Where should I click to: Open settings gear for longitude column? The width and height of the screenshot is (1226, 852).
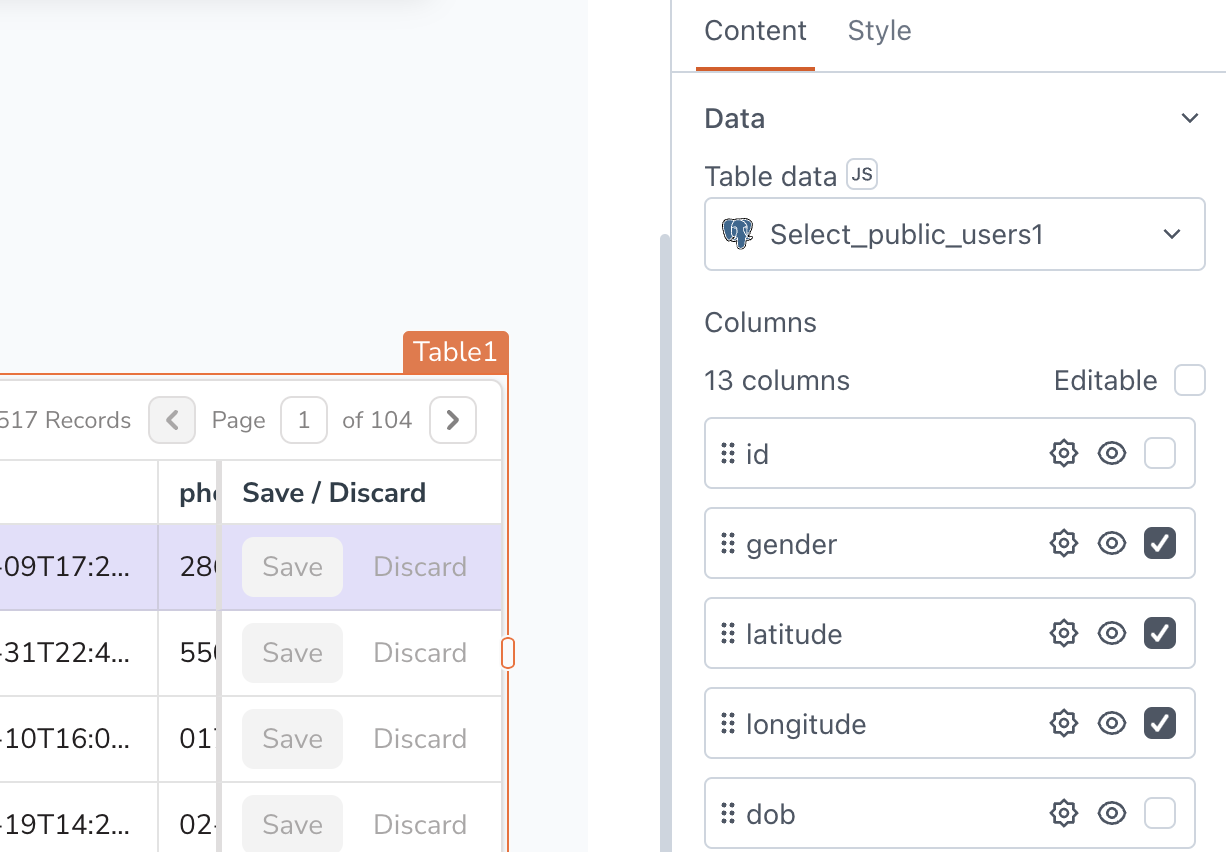point(1063,724)
